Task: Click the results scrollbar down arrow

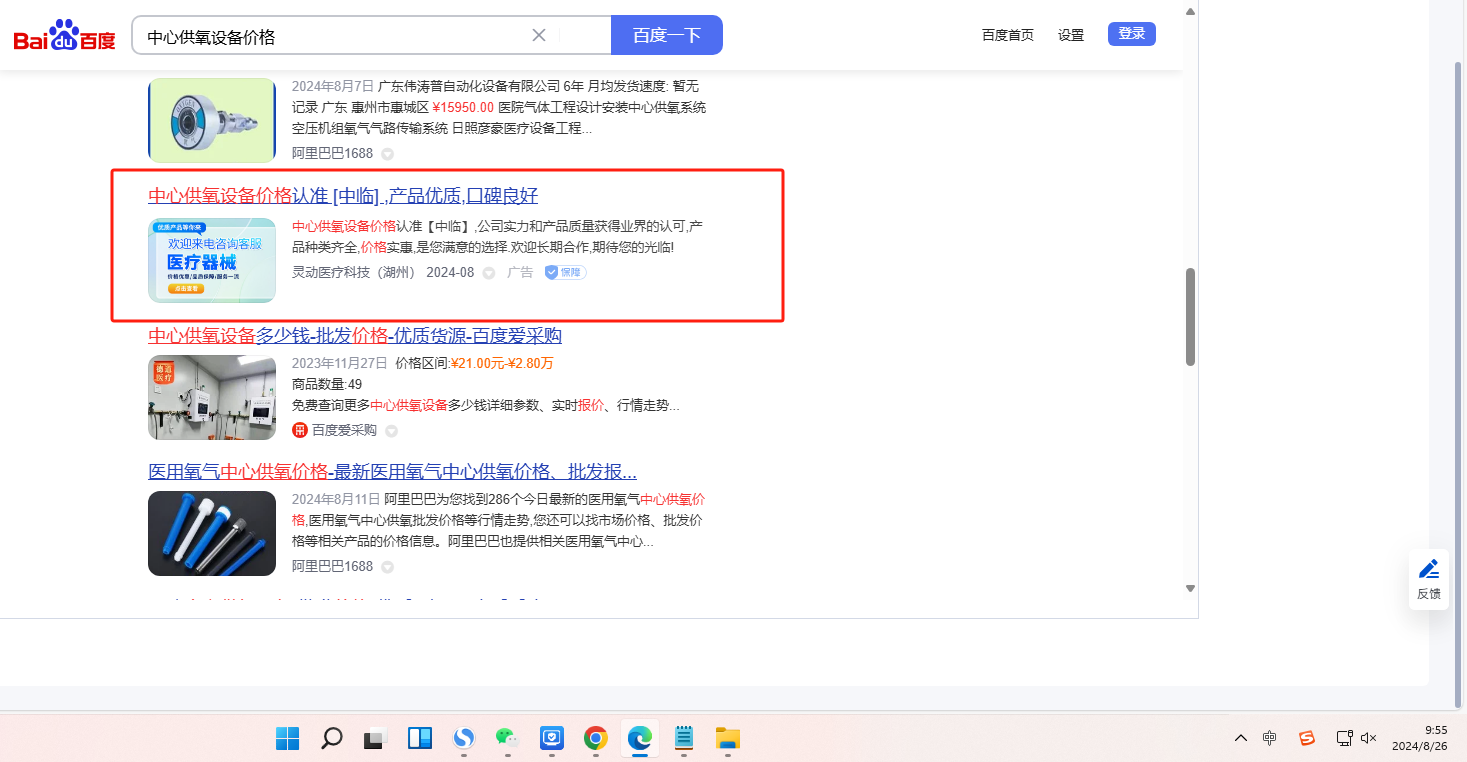Action: [1190, 588]
